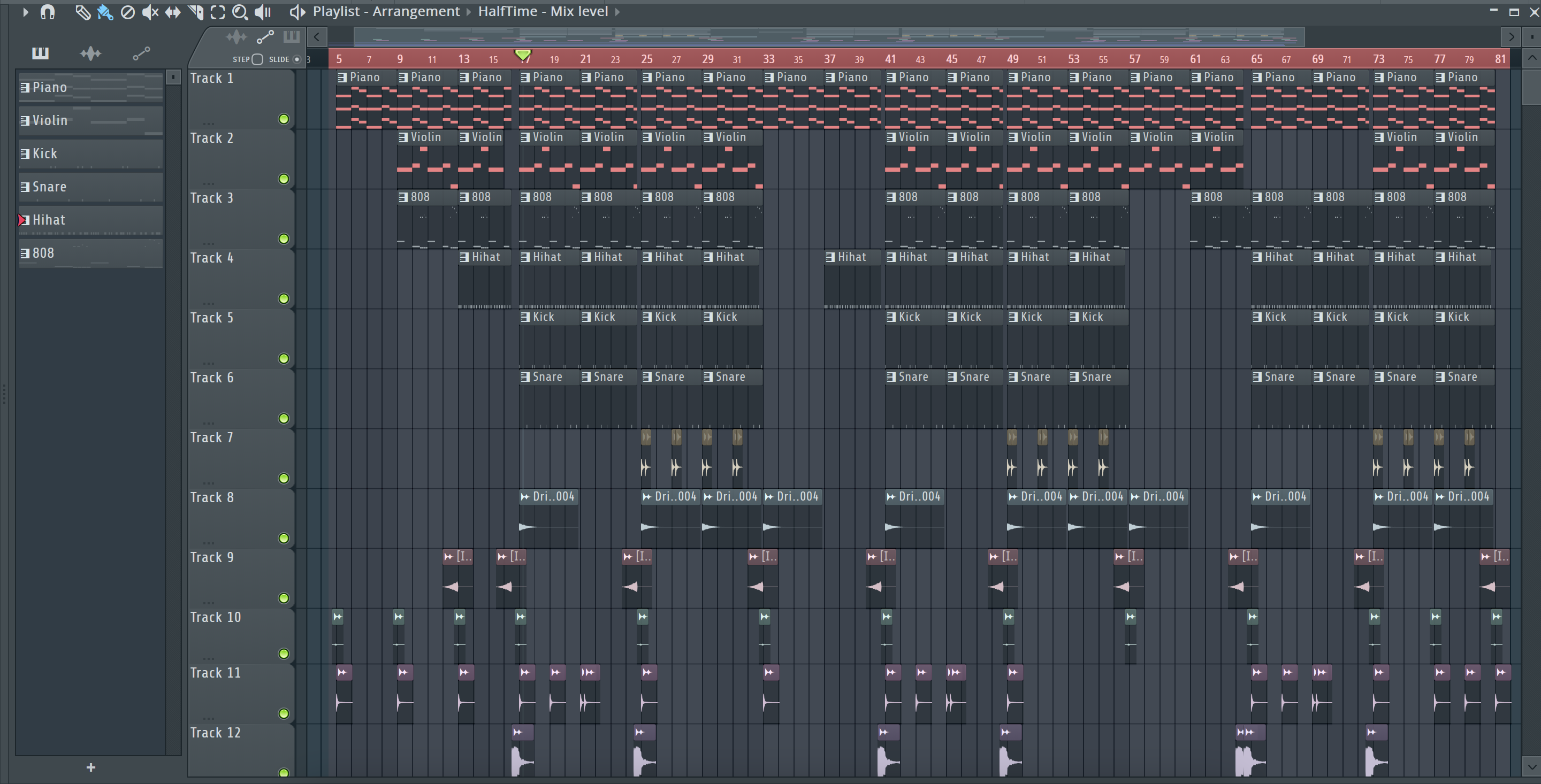Select the Track 12 header label
The image size is (1541, 784).
(x=215, y=733)
